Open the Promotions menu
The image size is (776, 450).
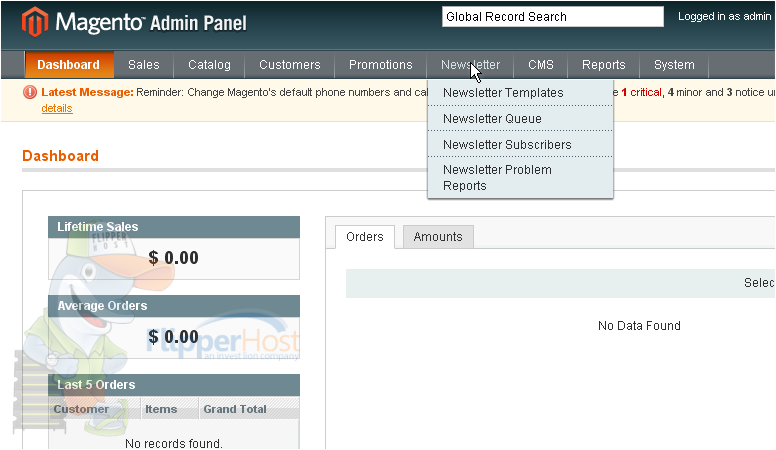tap(381, 65)
